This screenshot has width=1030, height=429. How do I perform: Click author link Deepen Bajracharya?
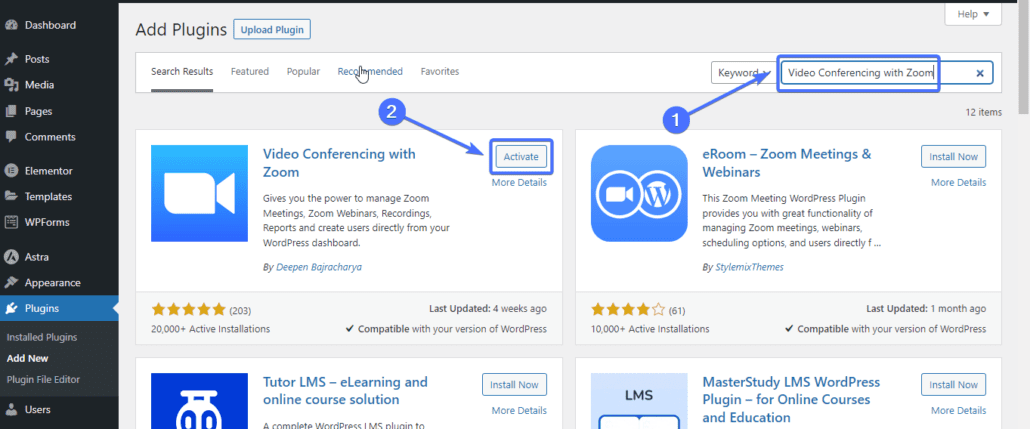[319, 267]
